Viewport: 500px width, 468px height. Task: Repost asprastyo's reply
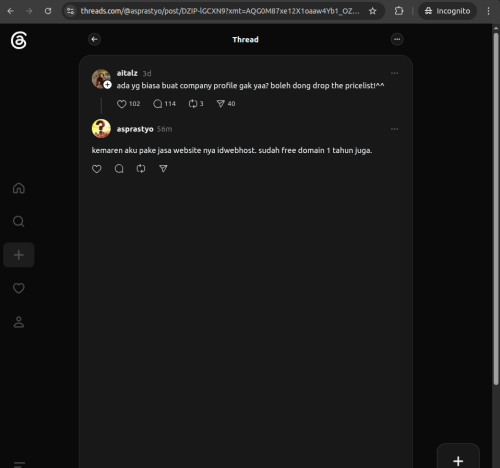[141, 169]
